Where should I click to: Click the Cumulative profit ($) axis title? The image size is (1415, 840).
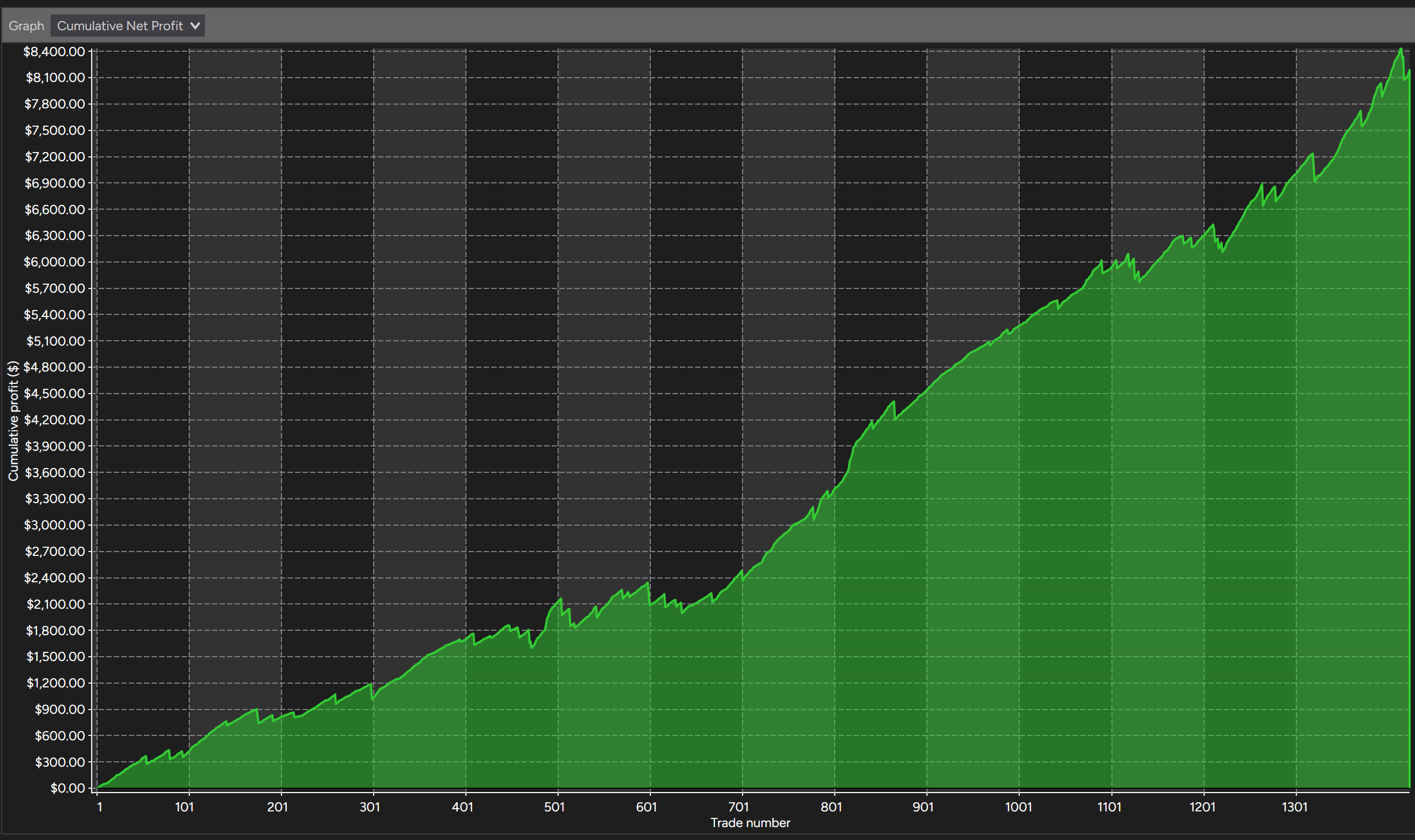pyautogui.click(x=13, y=421)
